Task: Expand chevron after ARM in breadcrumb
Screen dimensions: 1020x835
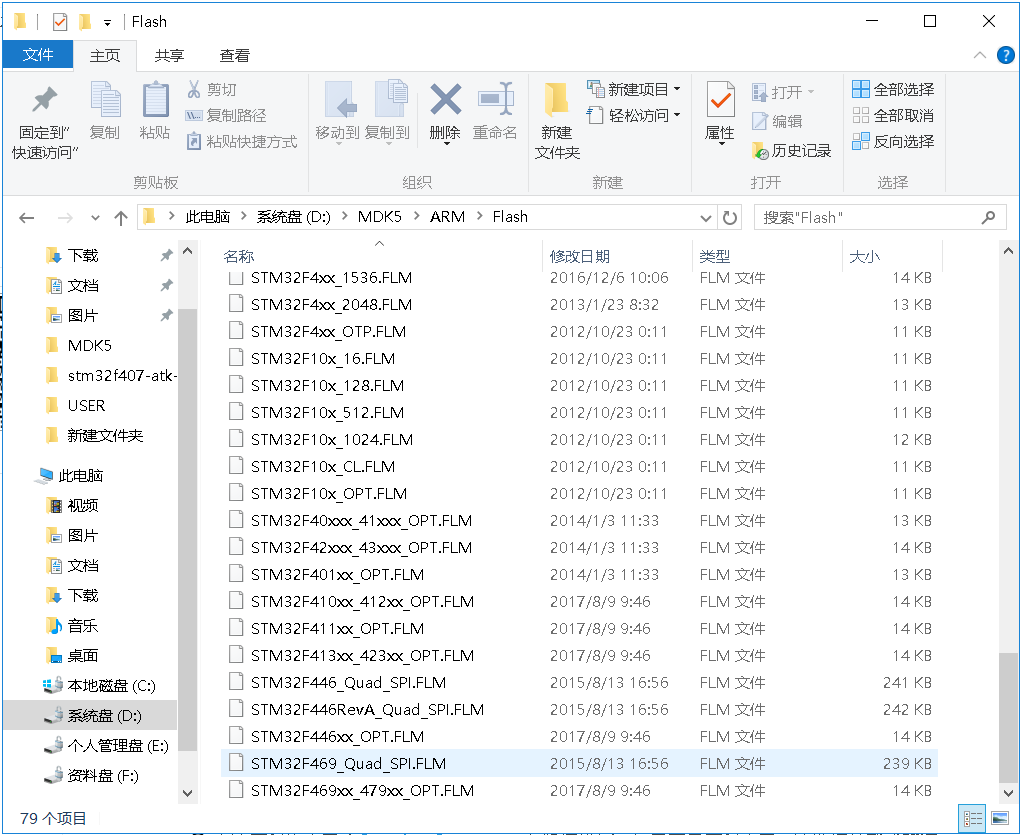Action: tap(479, 217)
